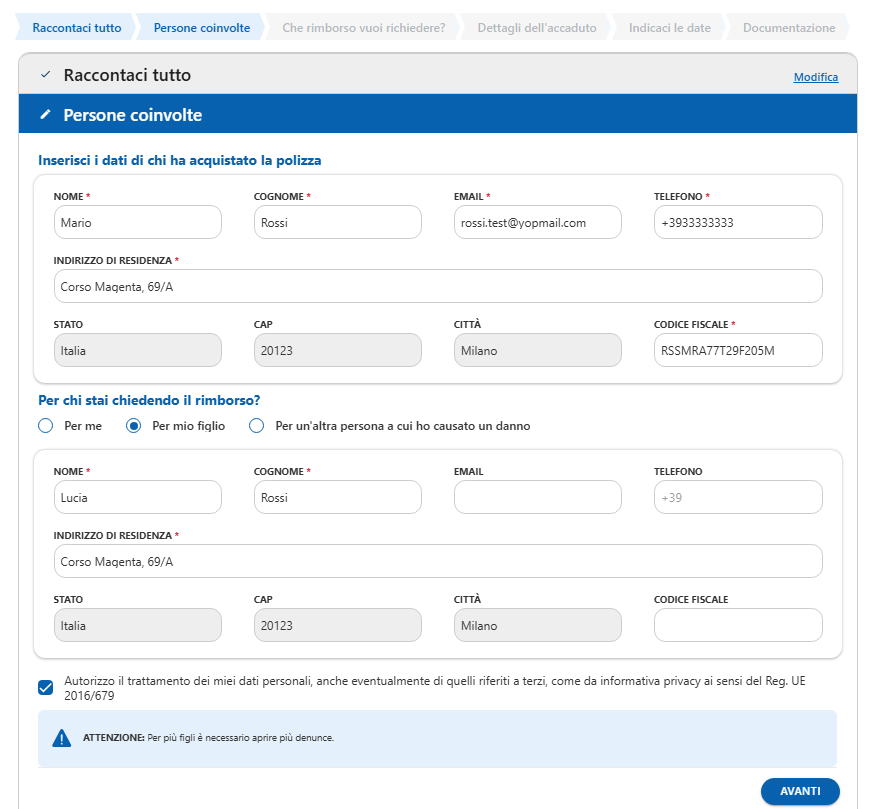Image resolution: width=878 pixels, height=809 pixels.
Task: Go to the 'Raccontaci tutto' step tab
Action: click(76, 28)
